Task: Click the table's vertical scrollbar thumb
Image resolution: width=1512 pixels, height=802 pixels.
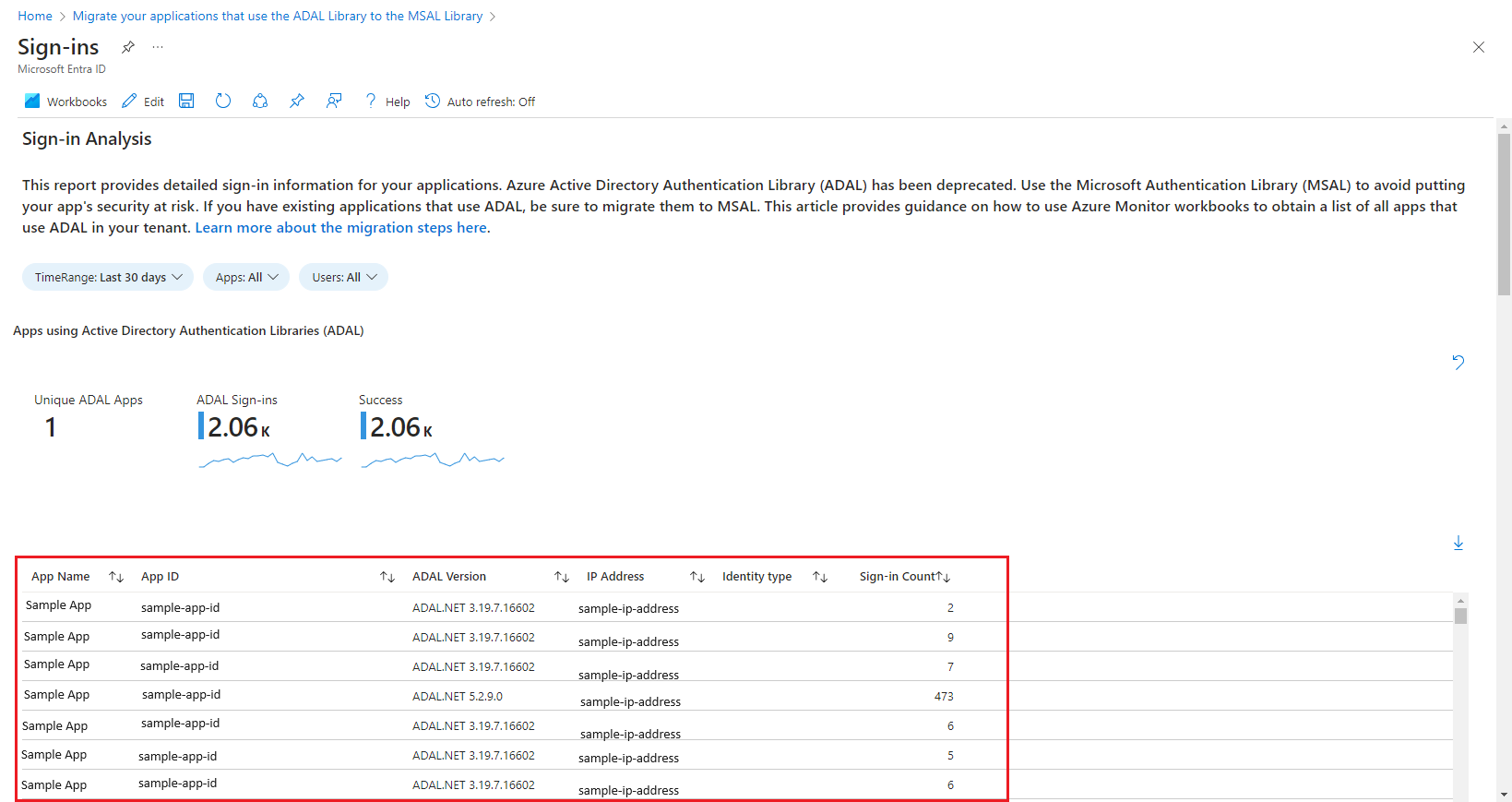Action: tap(1460, 616)
